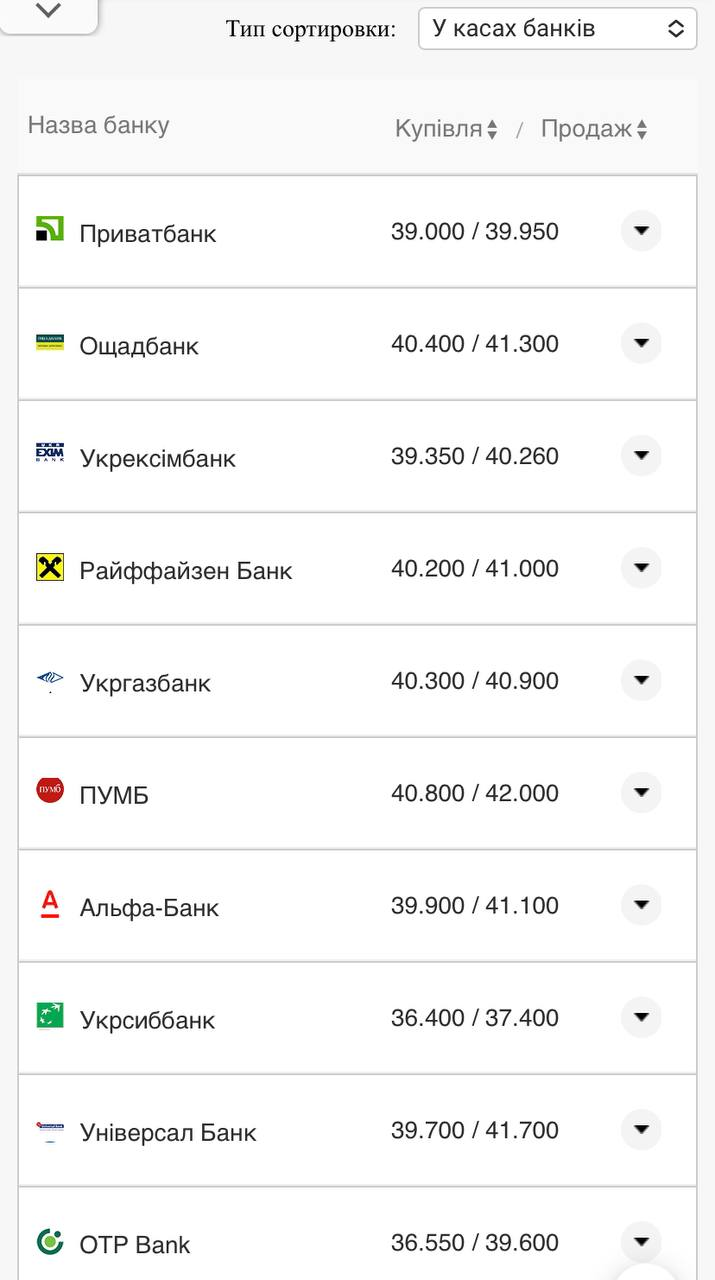Viewport: 715px width, 1280px height.
Task: Click the Райффайзен Банк yellow logo
Action: coord(50,568)
